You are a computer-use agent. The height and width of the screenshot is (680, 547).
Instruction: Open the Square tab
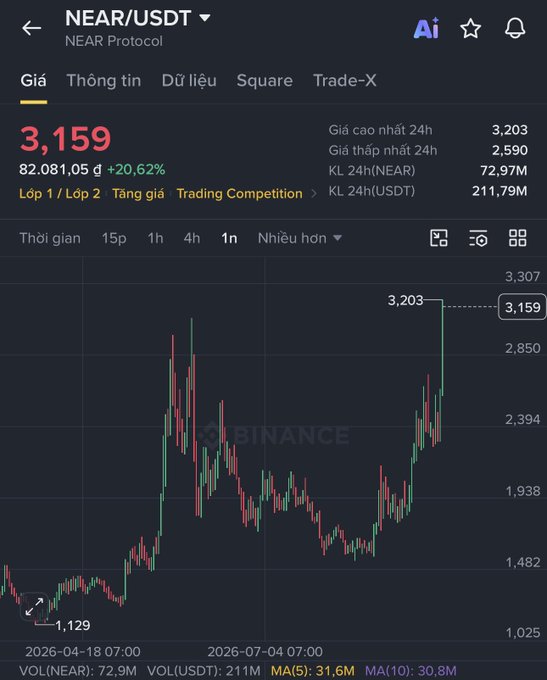[265, 81]
